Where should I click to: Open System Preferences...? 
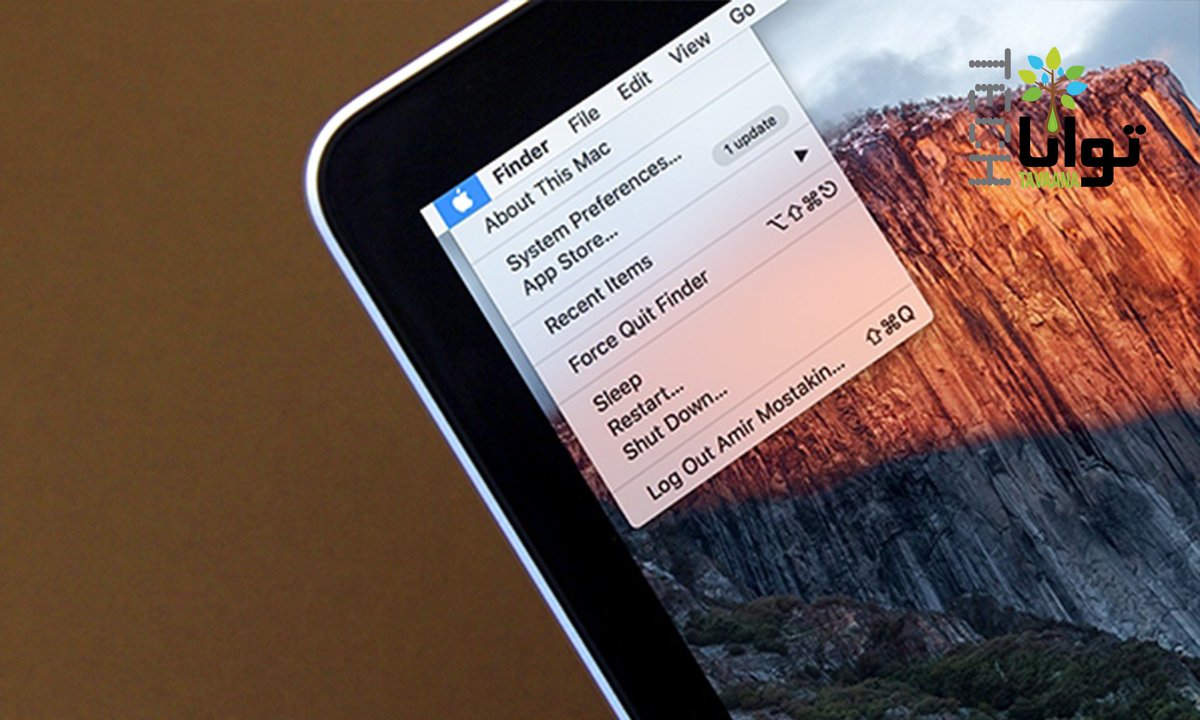pyautogui.click(x=595, y=212)
